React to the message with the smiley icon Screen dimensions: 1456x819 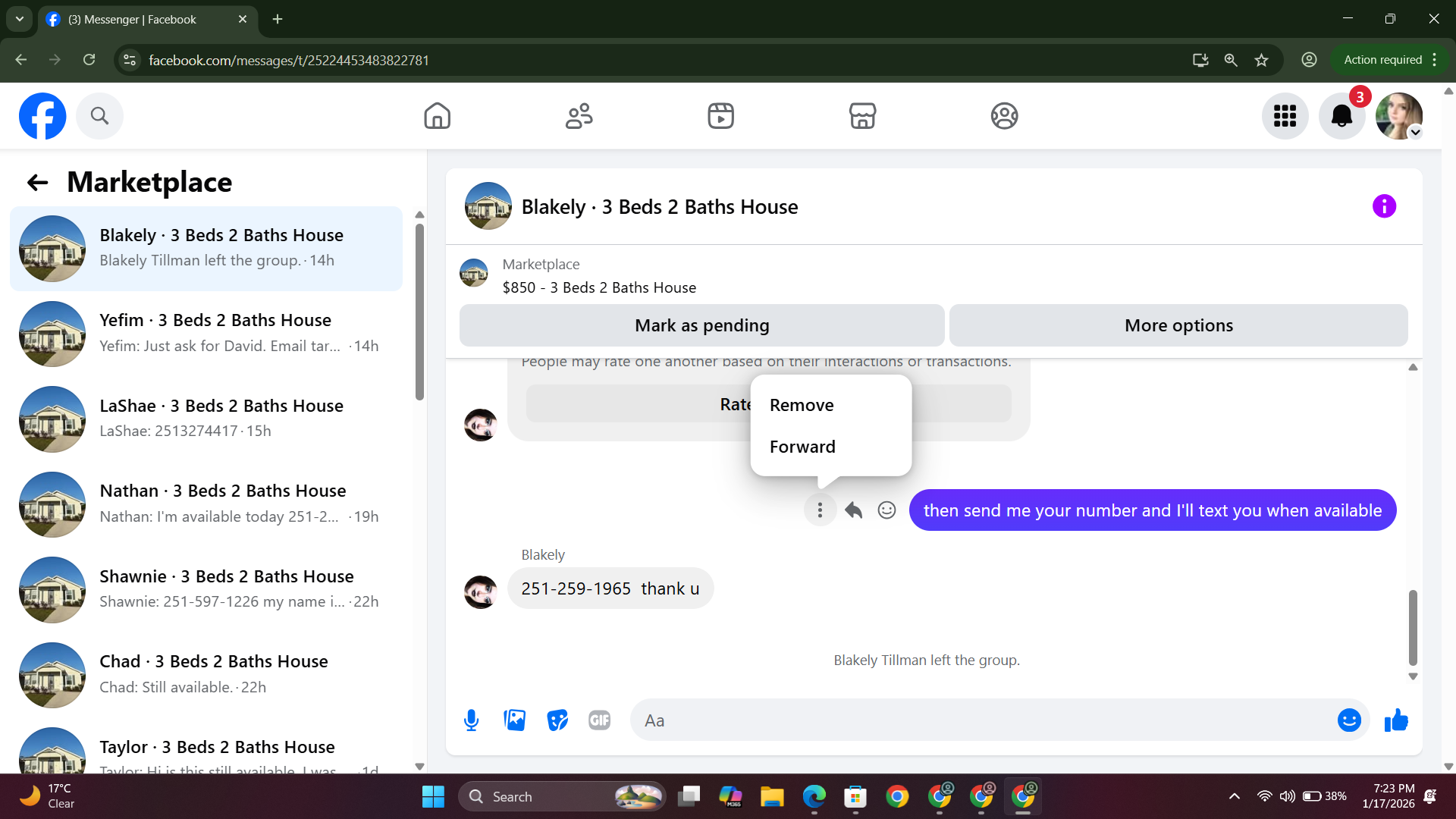coord(886,510)
